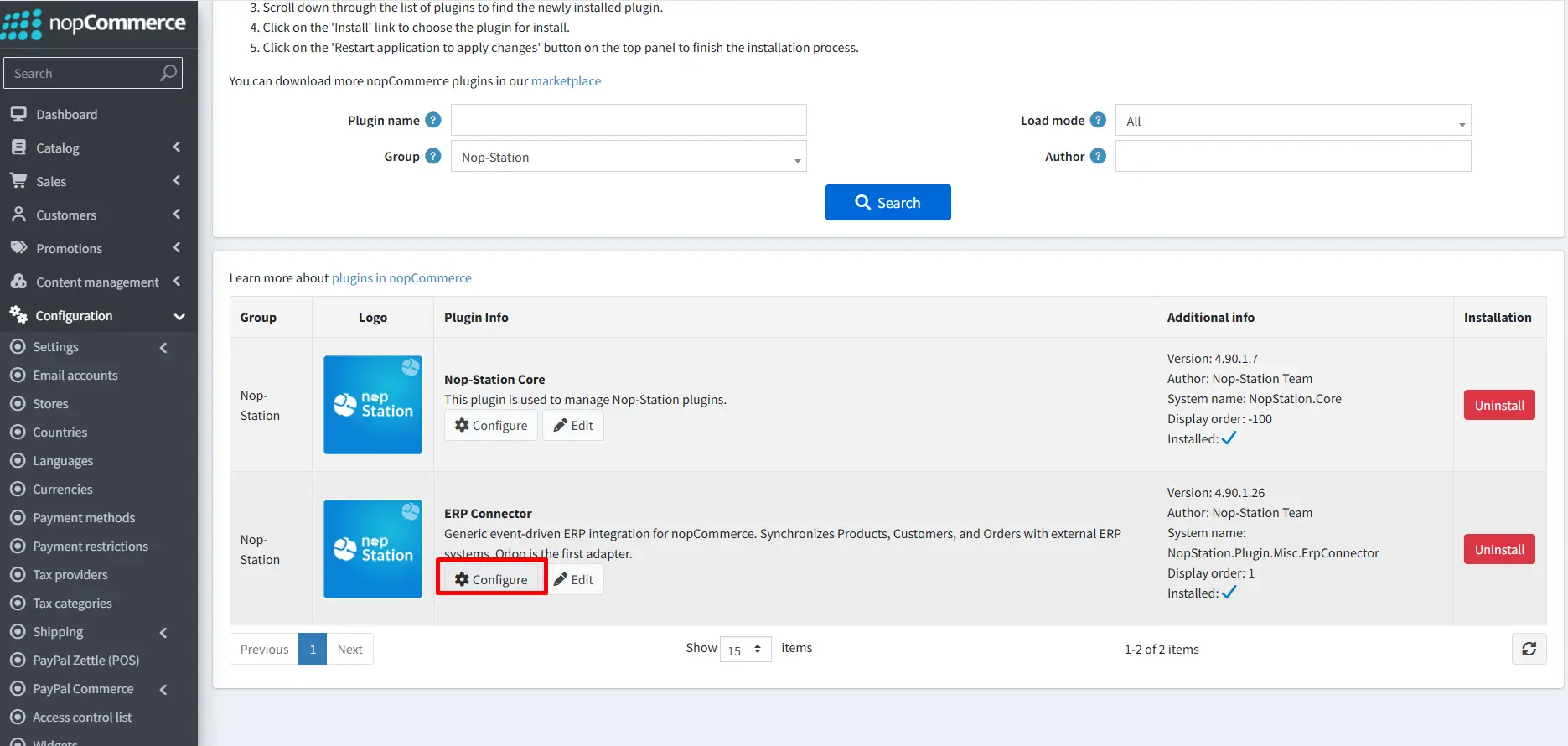Expand the PayPal Commerce submenu

pos(99,689)
